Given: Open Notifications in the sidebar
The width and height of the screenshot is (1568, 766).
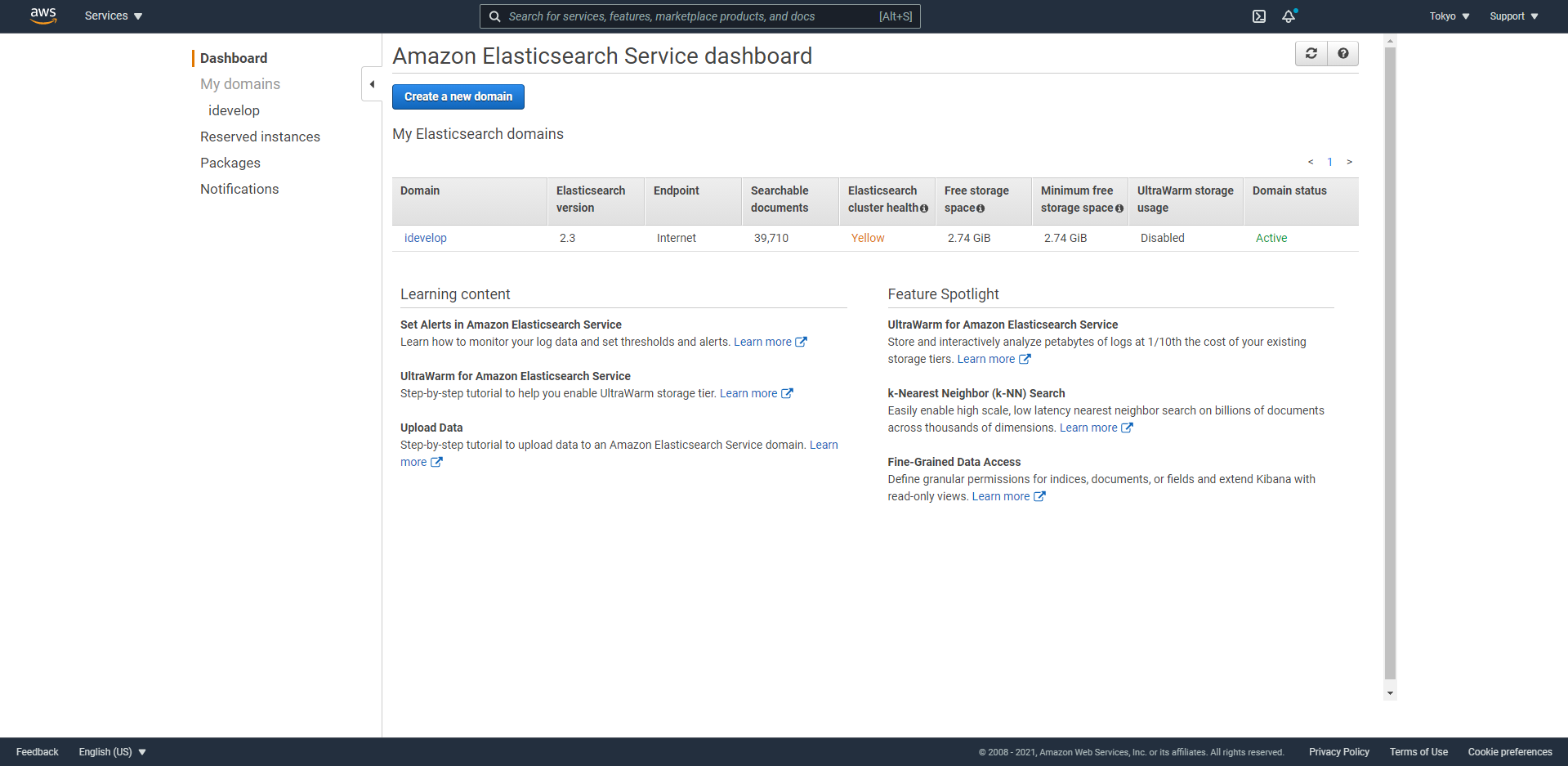Looking at the screenshot, I should coord(239,189).
